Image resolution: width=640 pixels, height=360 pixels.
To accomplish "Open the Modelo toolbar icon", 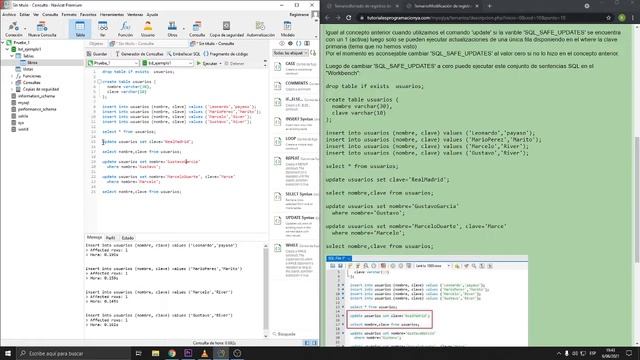I will (287, 29).
